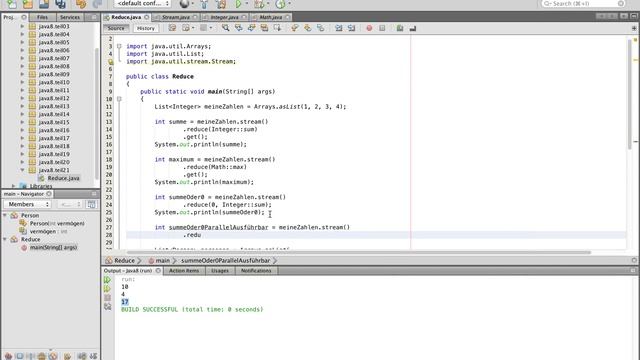The image size is (640, 360).
Task: Collapse the Reduce node in Navigator
Action: 5,239
